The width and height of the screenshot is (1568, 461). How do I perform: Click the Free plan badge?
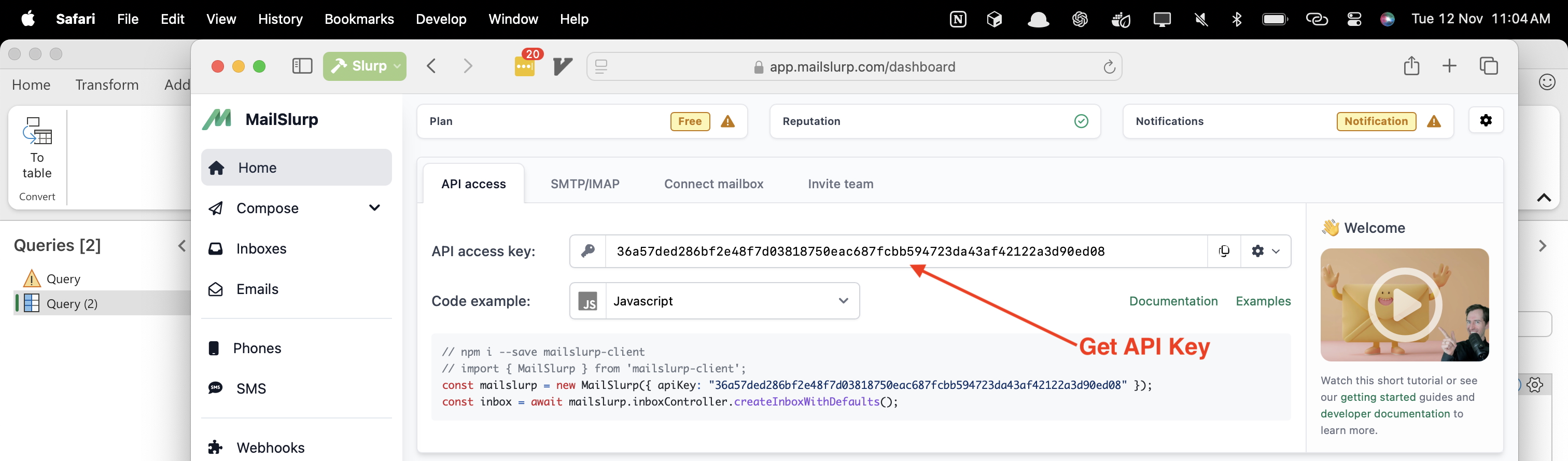(x=690, y=121)
